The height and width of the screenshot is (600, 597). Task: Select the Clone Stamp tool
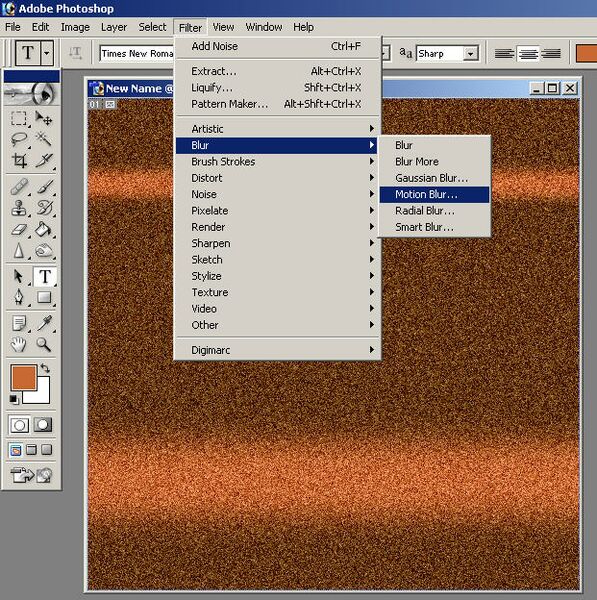tap(18, 208)
